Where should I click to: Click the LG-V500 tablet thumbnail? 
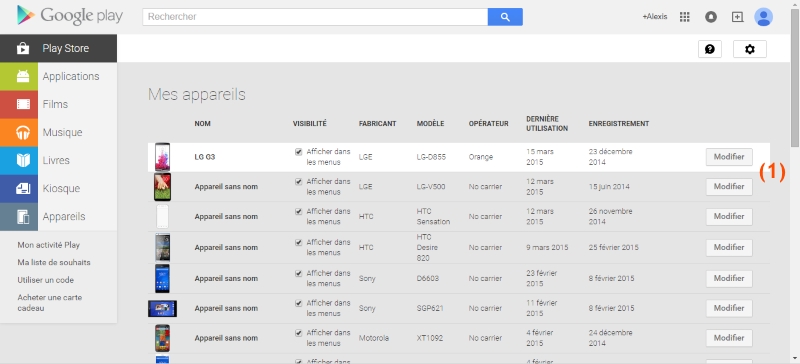[162, 187]
